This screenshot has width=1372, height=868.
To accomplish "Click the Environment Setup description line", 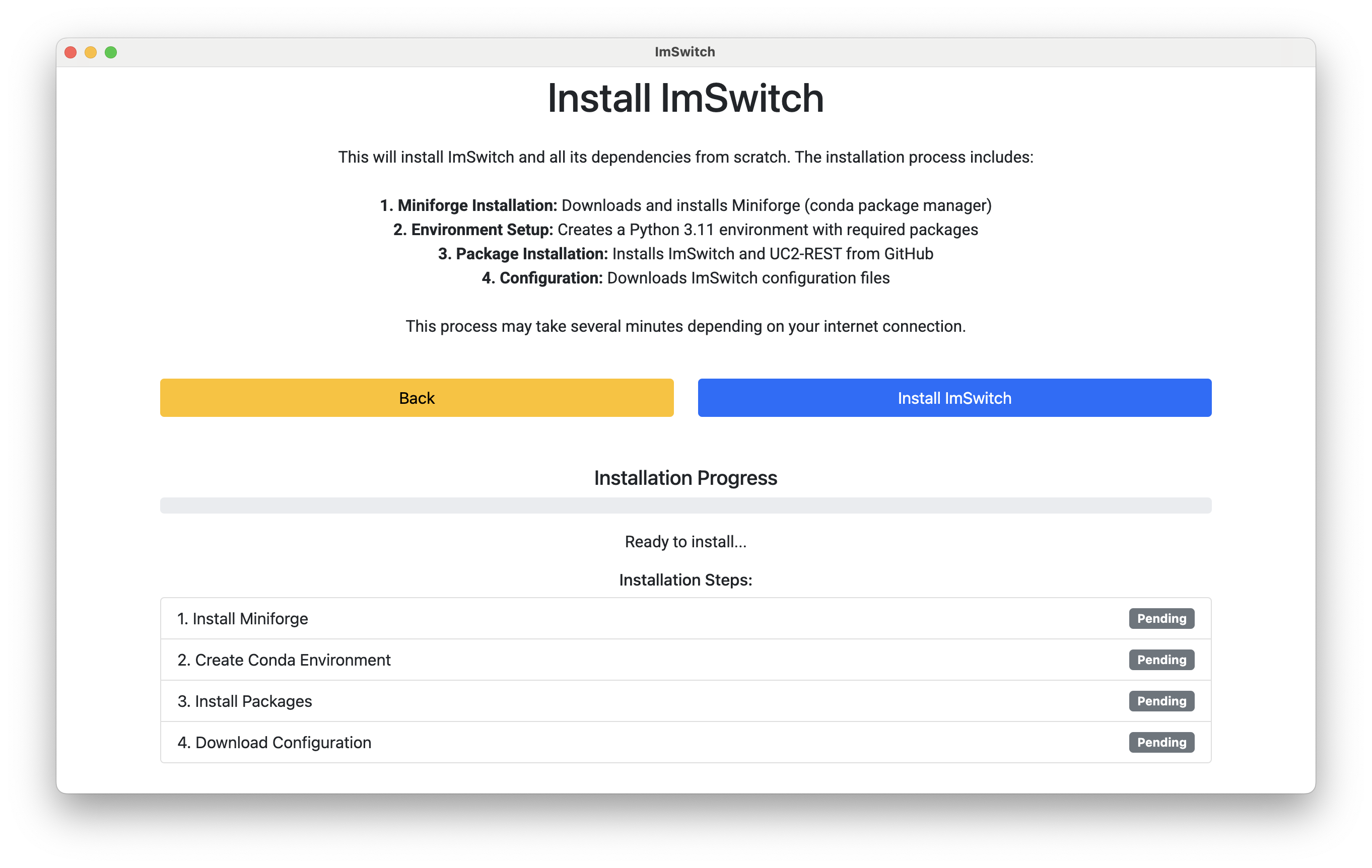I will pos(685,230).
